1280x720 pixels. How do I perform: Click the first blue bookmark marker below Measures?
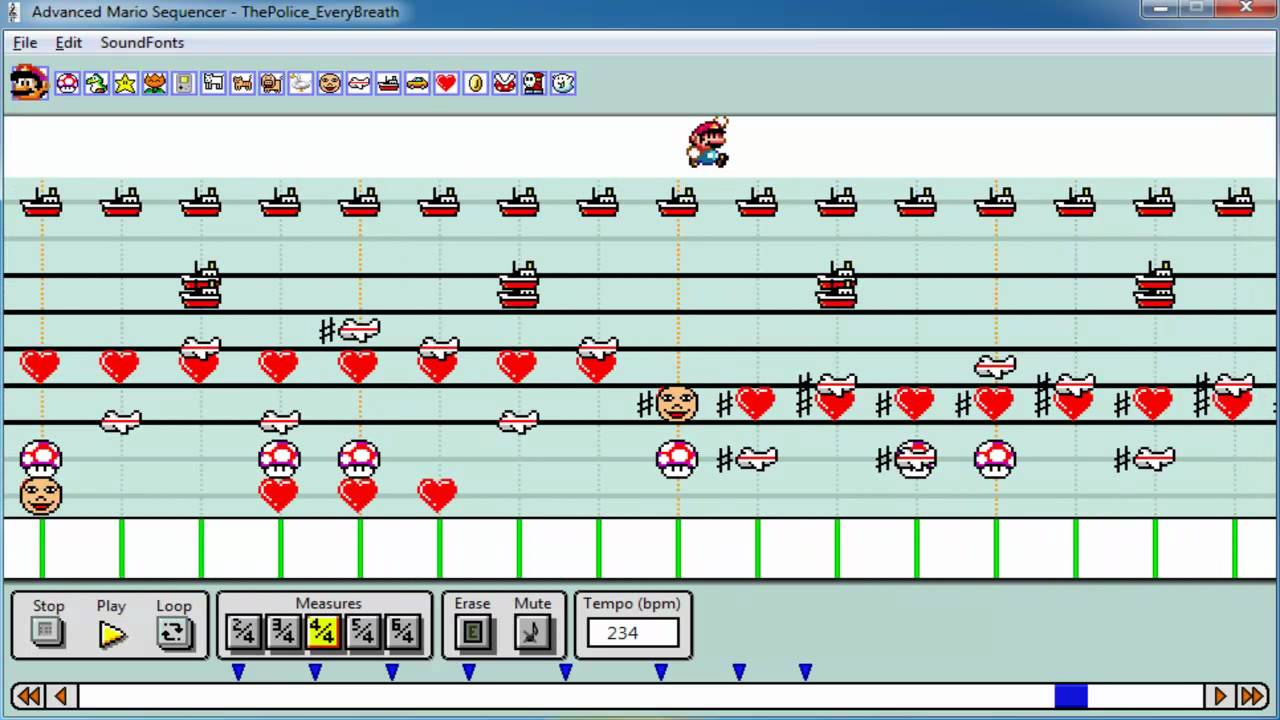(x=238, y=672)
